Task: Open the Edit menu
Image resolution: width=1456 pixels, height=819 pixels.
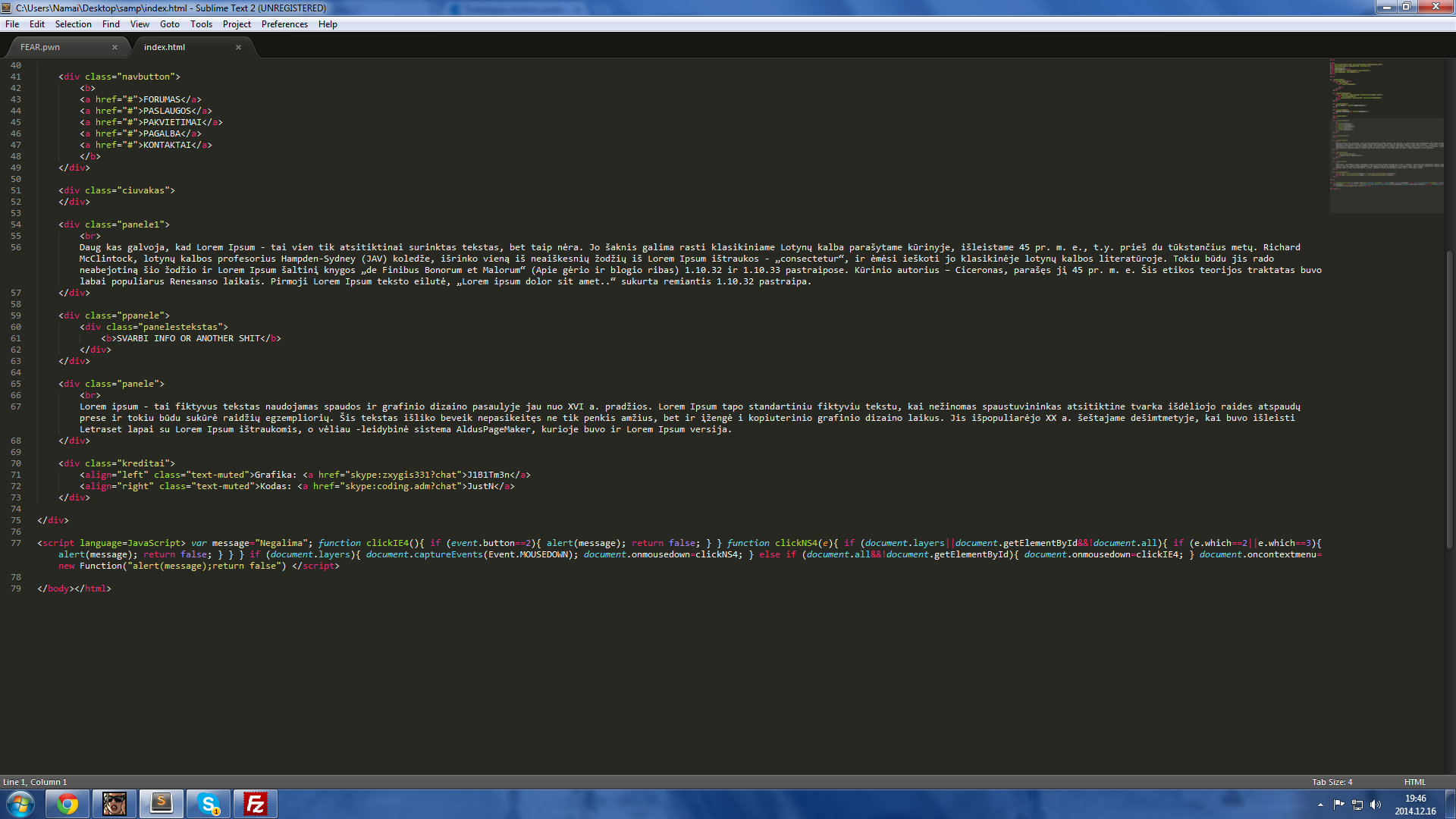Action: click(37, 24)
